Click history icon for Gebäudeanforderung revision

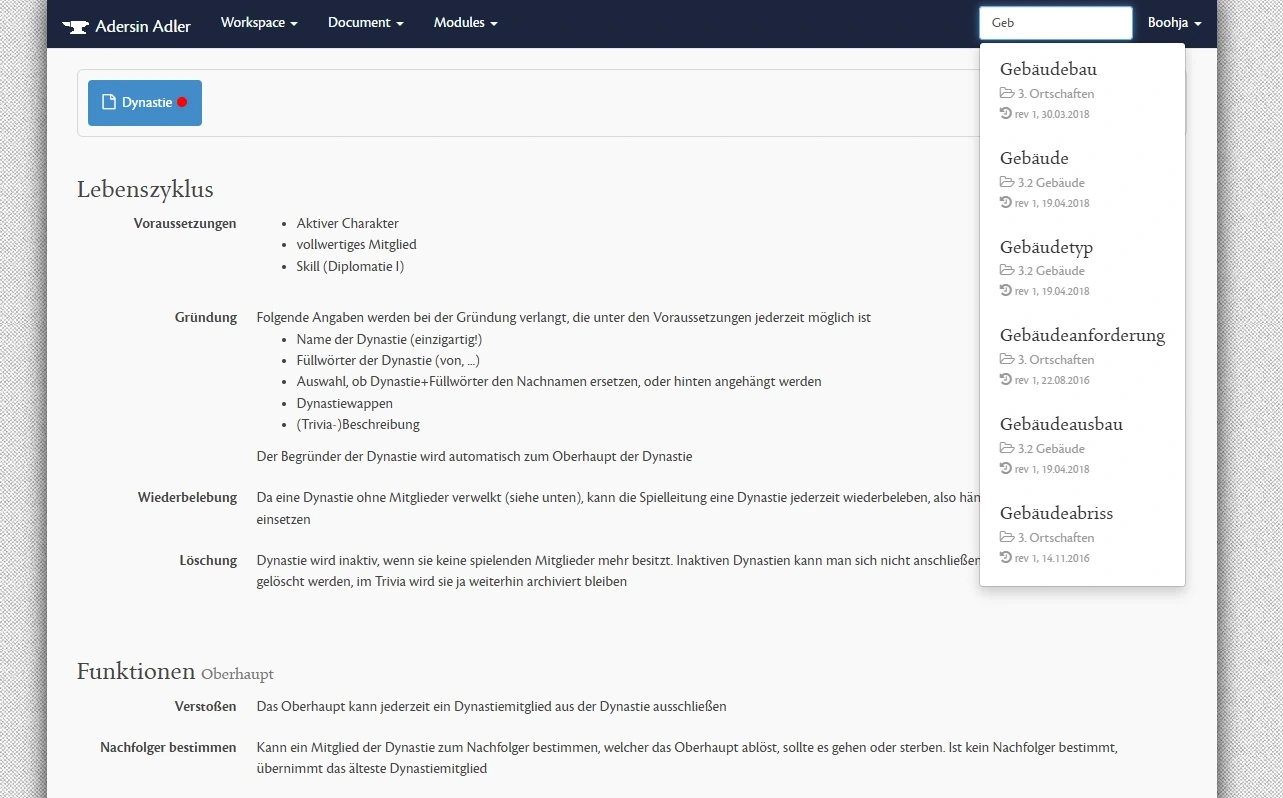coord(1006,380)
